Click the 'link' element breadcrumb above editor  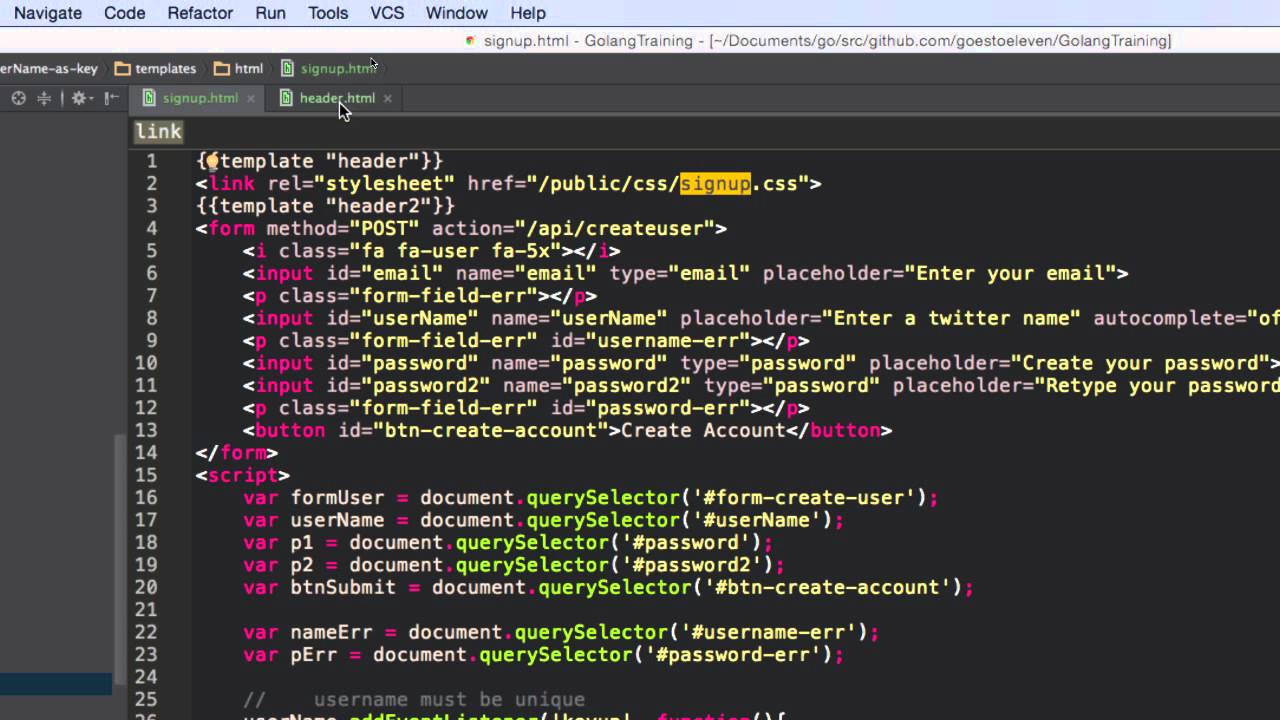click(158, 132)
